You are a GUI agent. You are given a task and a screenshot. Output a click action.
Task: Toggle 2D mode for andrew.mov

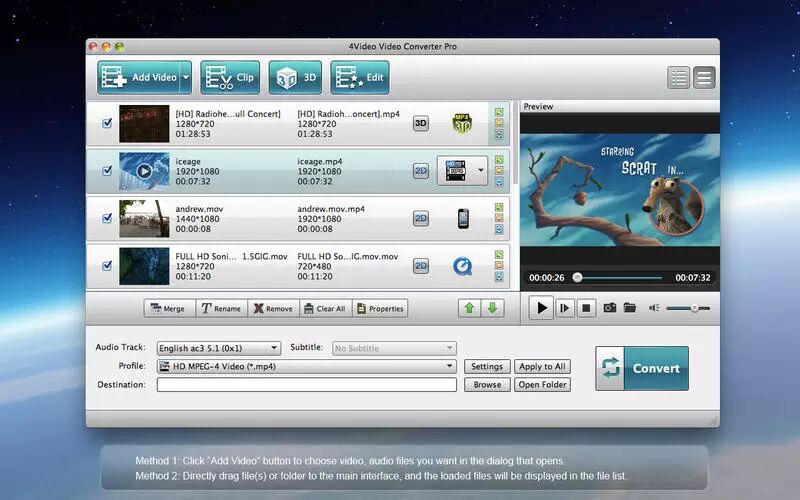[x=420, y=218]
